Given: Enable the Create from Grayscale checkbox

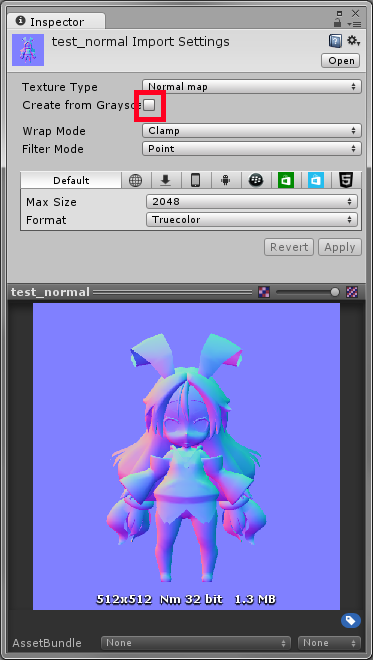Looking at the screenshot, I should pyautogui.click(x=149, y=105).
